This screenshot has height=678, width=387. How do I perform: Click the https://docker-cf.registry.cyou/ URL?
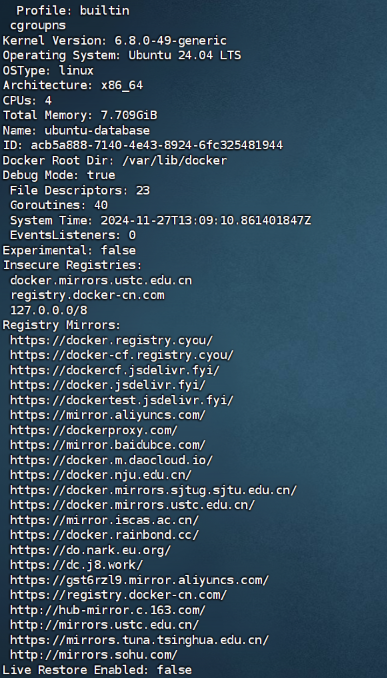point(122,355)
